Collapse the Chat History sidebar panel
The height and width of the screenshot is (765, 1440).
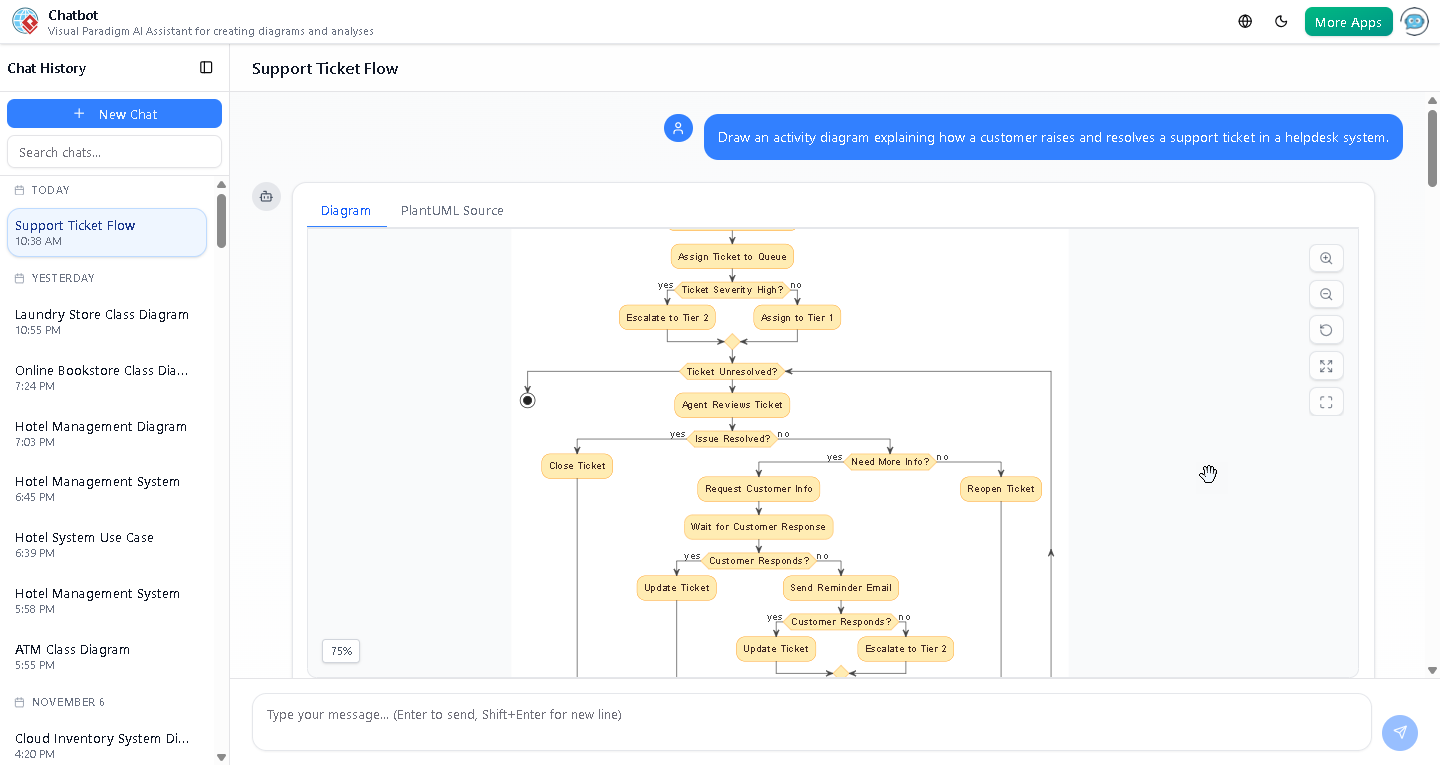tap(206, 67)
